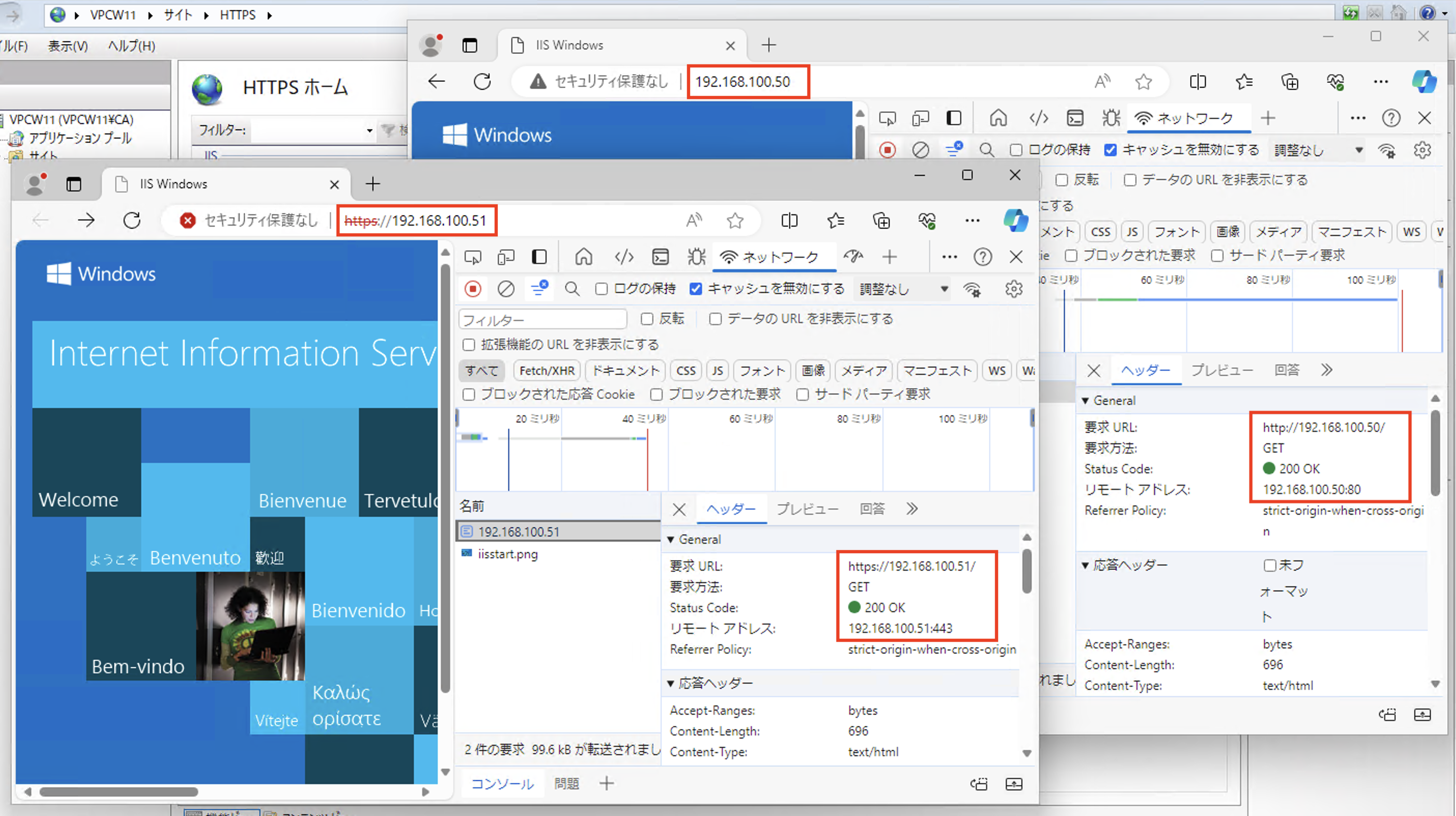Search network requests in front DevTools
This screenshot has width=1456, height=816.
pyautogui.click(x=572, y=289)
